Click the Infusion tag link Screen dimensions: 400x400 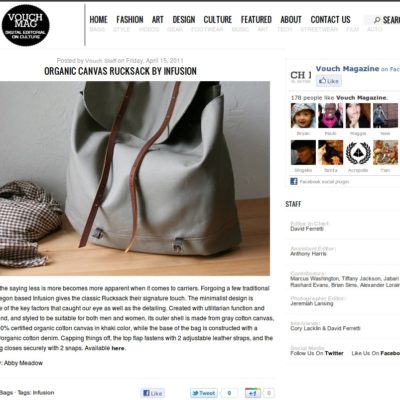pos(43,393)
